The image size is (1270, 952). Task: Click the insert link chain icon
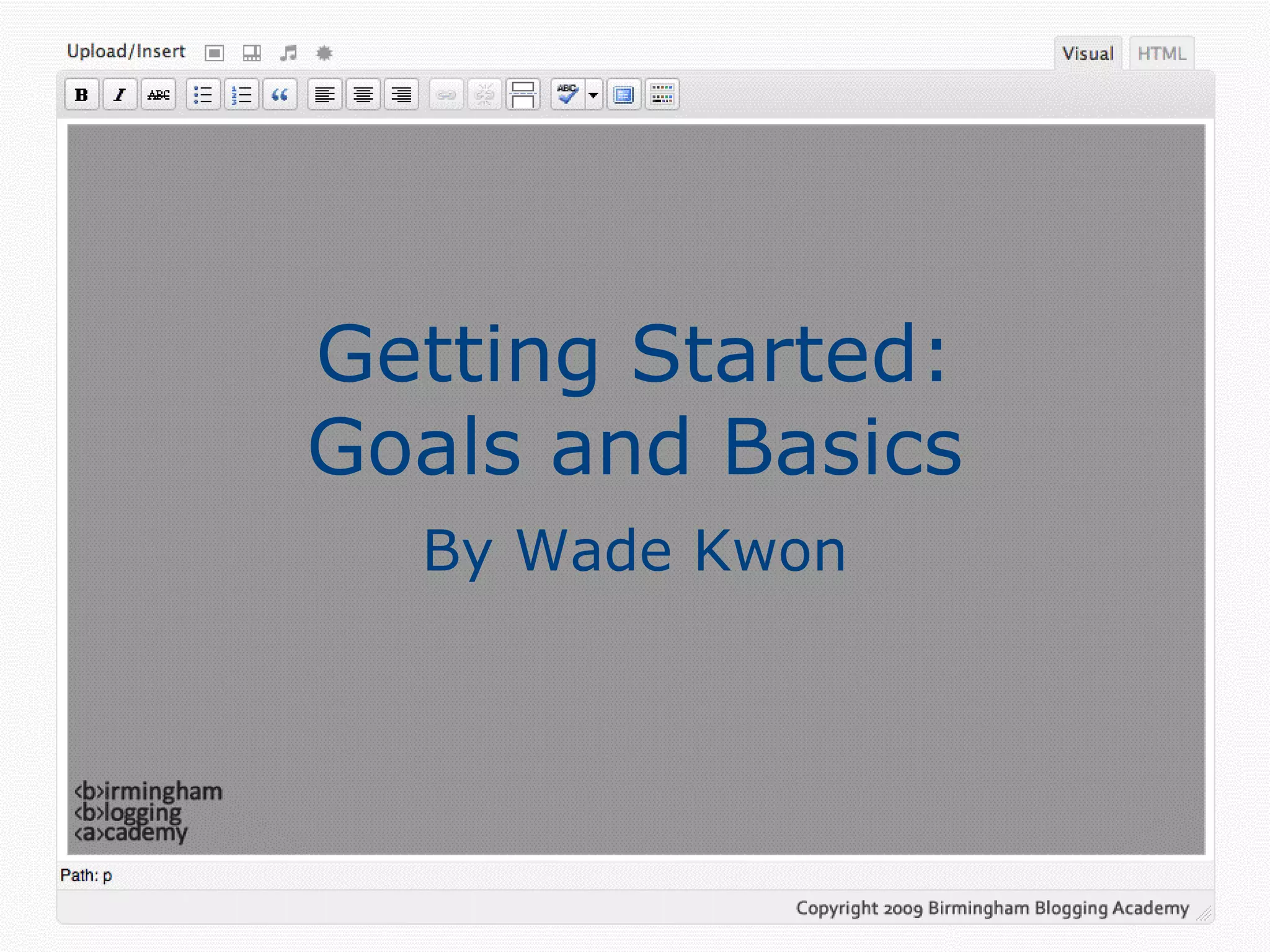tap(446, 95)
